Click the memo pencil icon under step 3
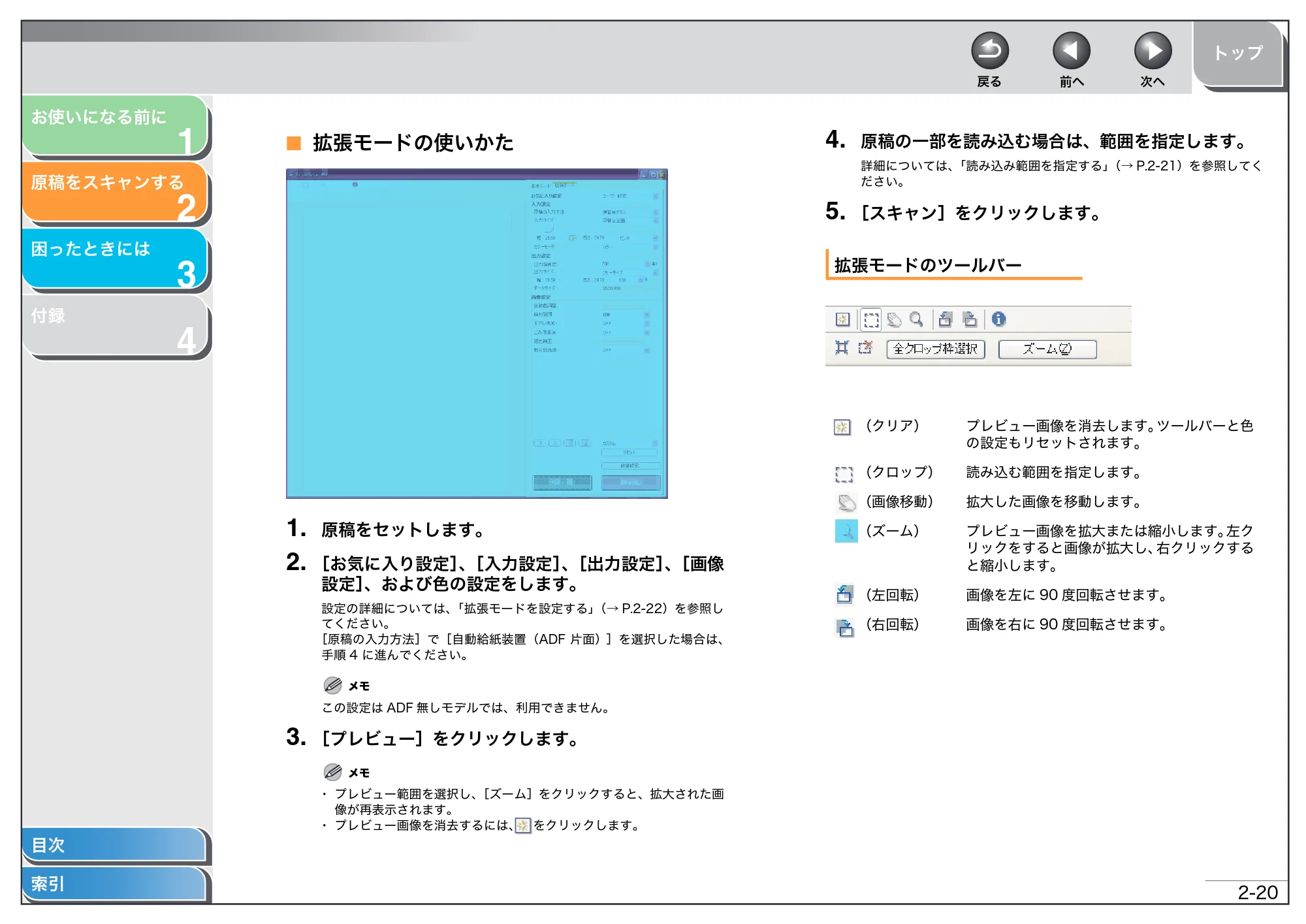The image size is (1306, 924). (x=332, y=772)
